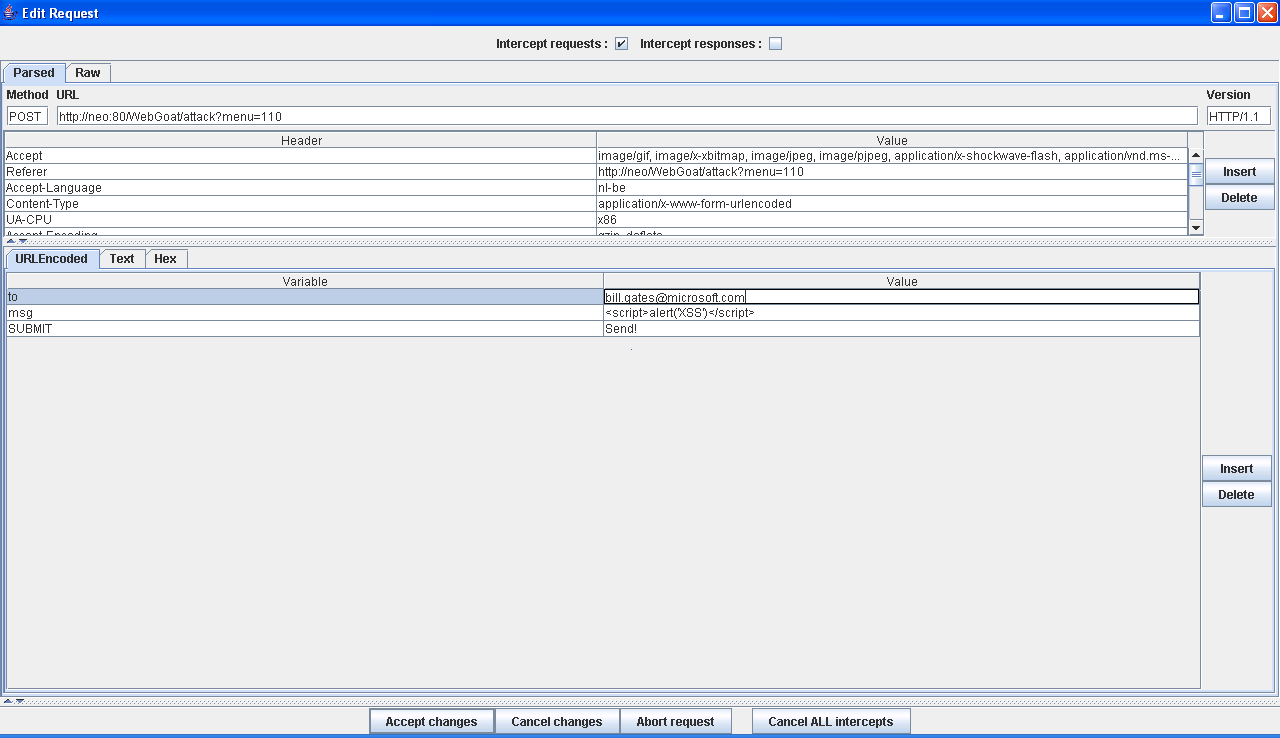Click Cancel ALL intercepts
The height and width of the screenshot is (738, 1280).
(830, 722)
